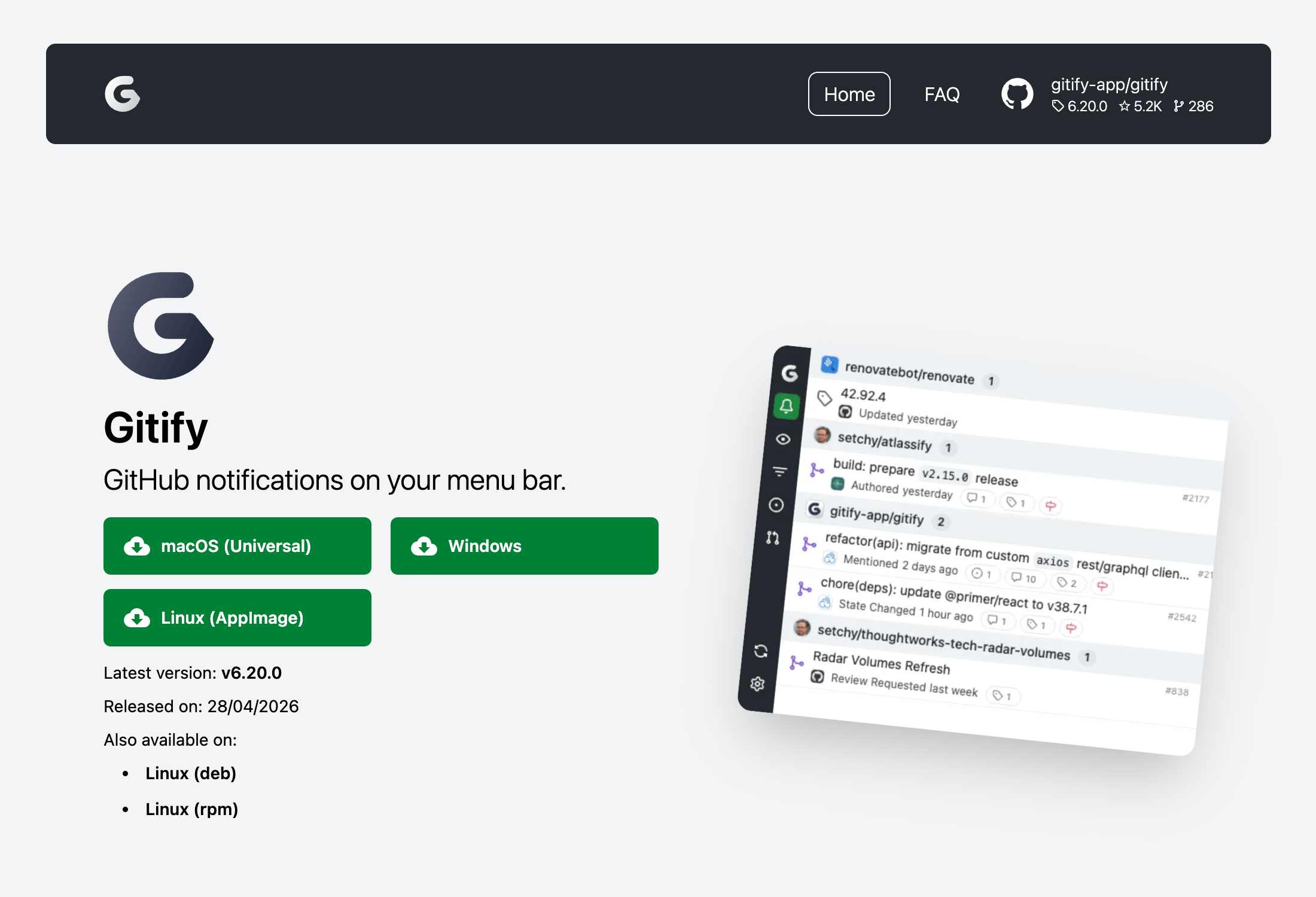Download the Windows build
The height and width of the screenshot is (897, 1316).
coord(524,546)
